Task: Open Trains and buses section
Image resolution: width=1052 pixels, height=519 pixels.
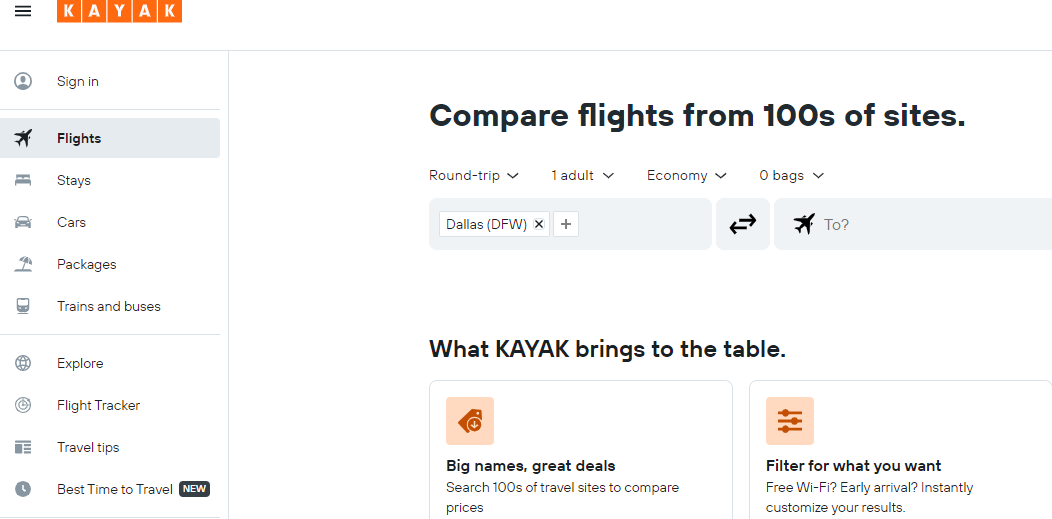Action: tap(108, 306)
